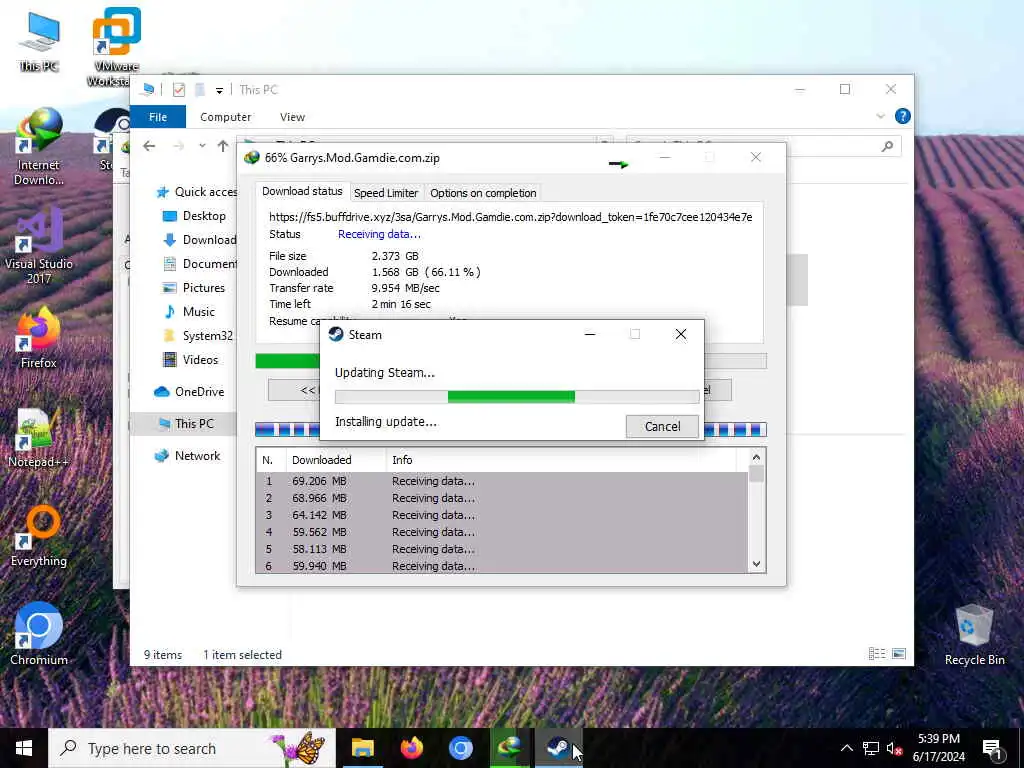Switch Explorer to details view icon
Viewport: 1024px width, 768px height.
[877, 654]
